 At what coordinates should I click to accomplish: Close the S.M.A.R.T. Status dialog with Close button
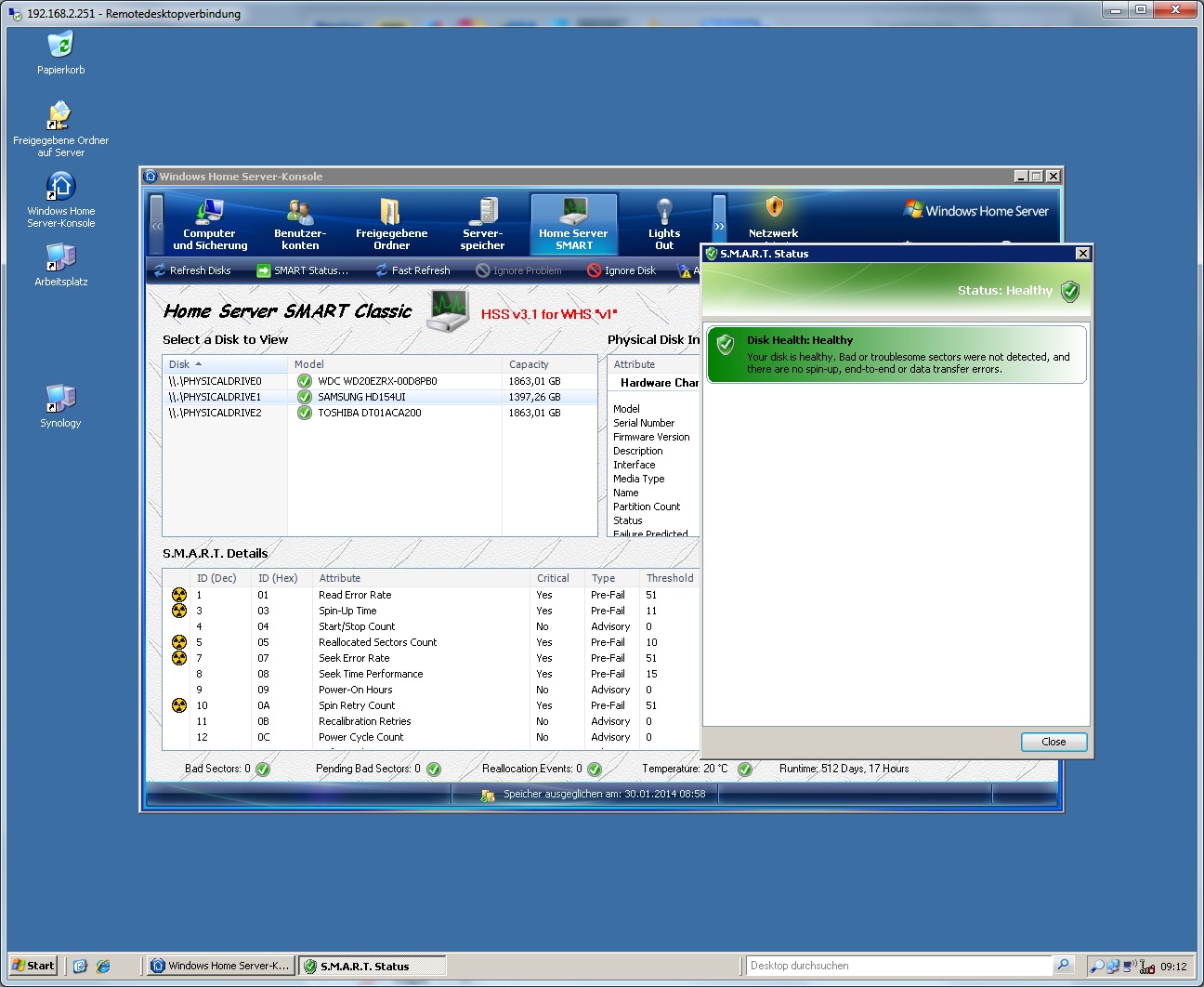[x=1053, y=742]
